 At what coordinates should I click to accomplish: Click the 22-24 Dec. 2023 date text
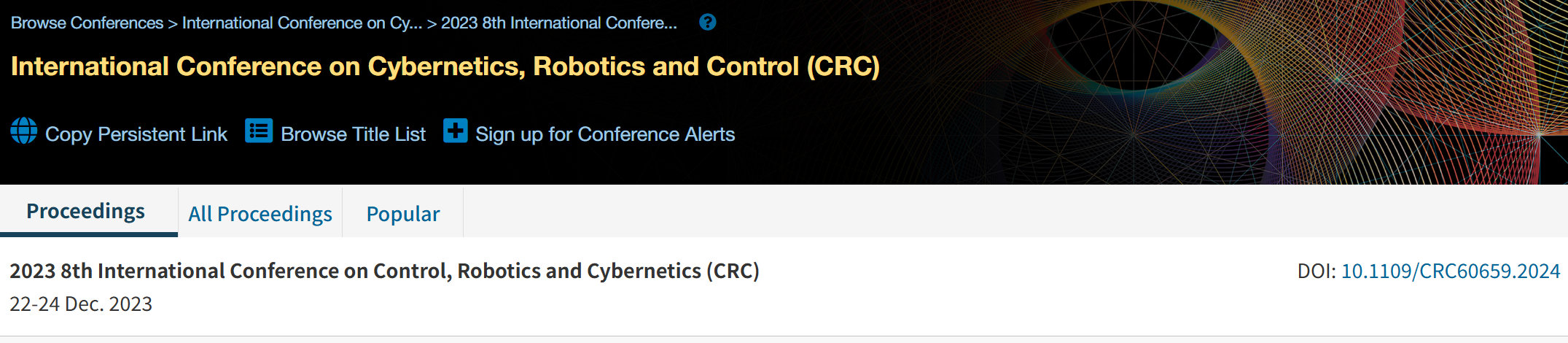pos(81,304)
